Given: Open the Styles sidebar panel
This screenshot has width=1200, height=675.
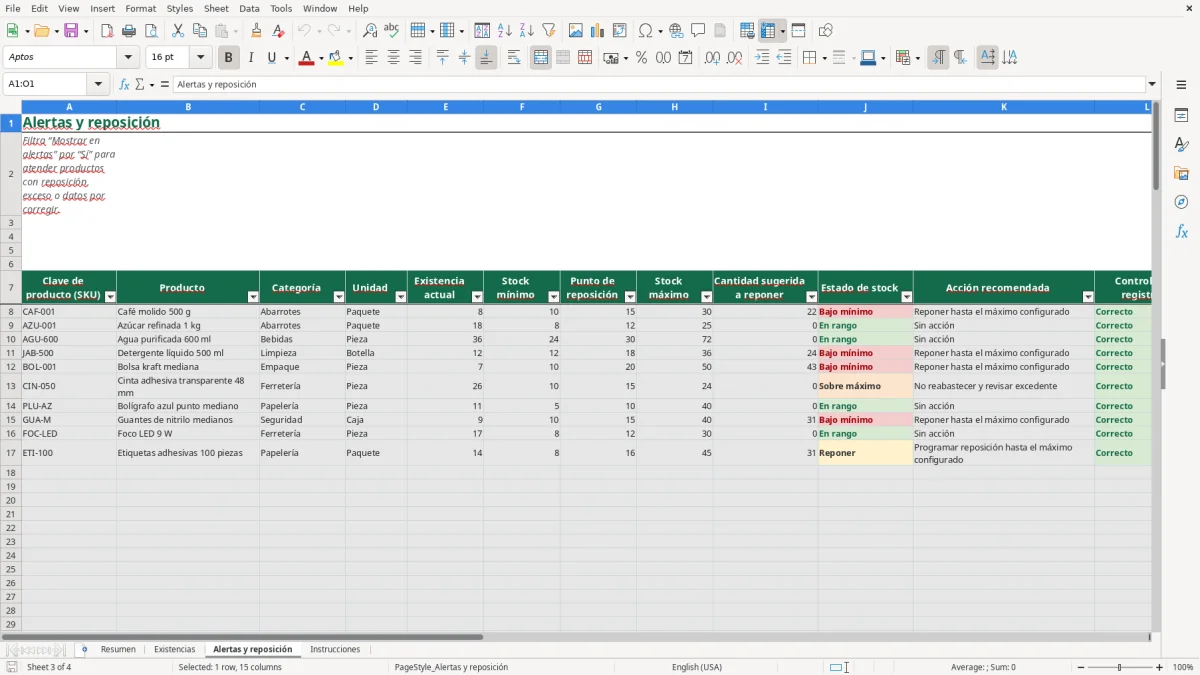Looking at the screenshot, I should coord(1181,144).
